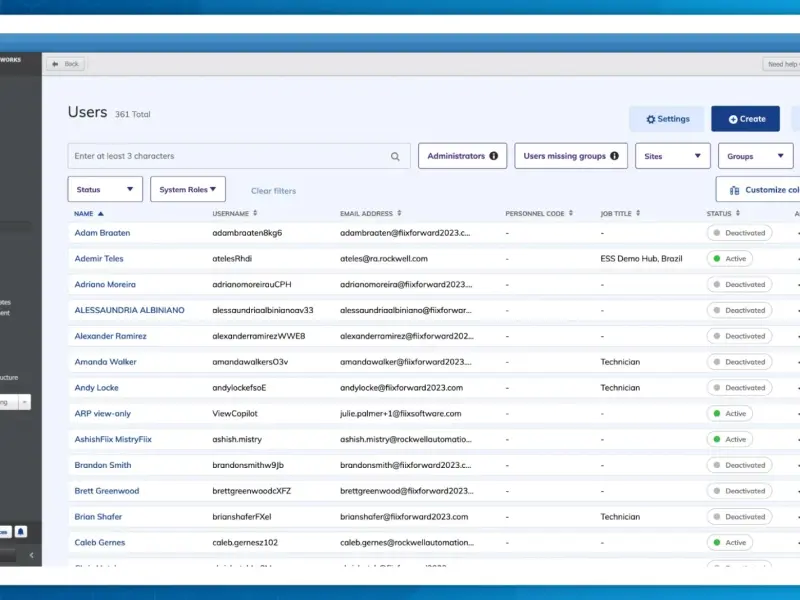Expand the Sites dropdown
Screen dimensions: 800x600
click(672, 156)
